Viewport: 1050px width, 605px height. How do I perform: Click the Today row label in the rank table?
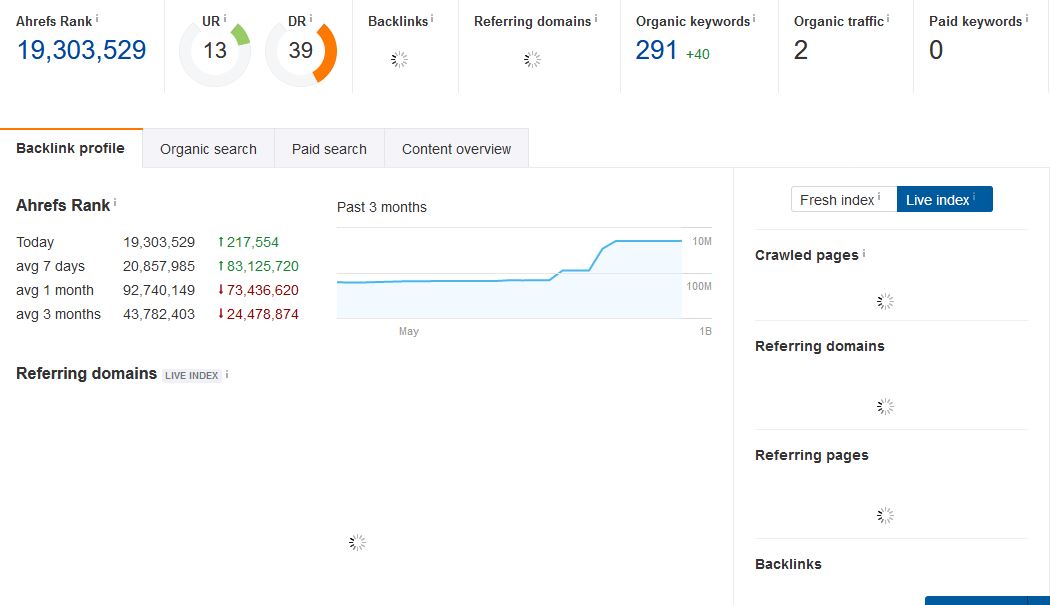click(x=35, y=242)
